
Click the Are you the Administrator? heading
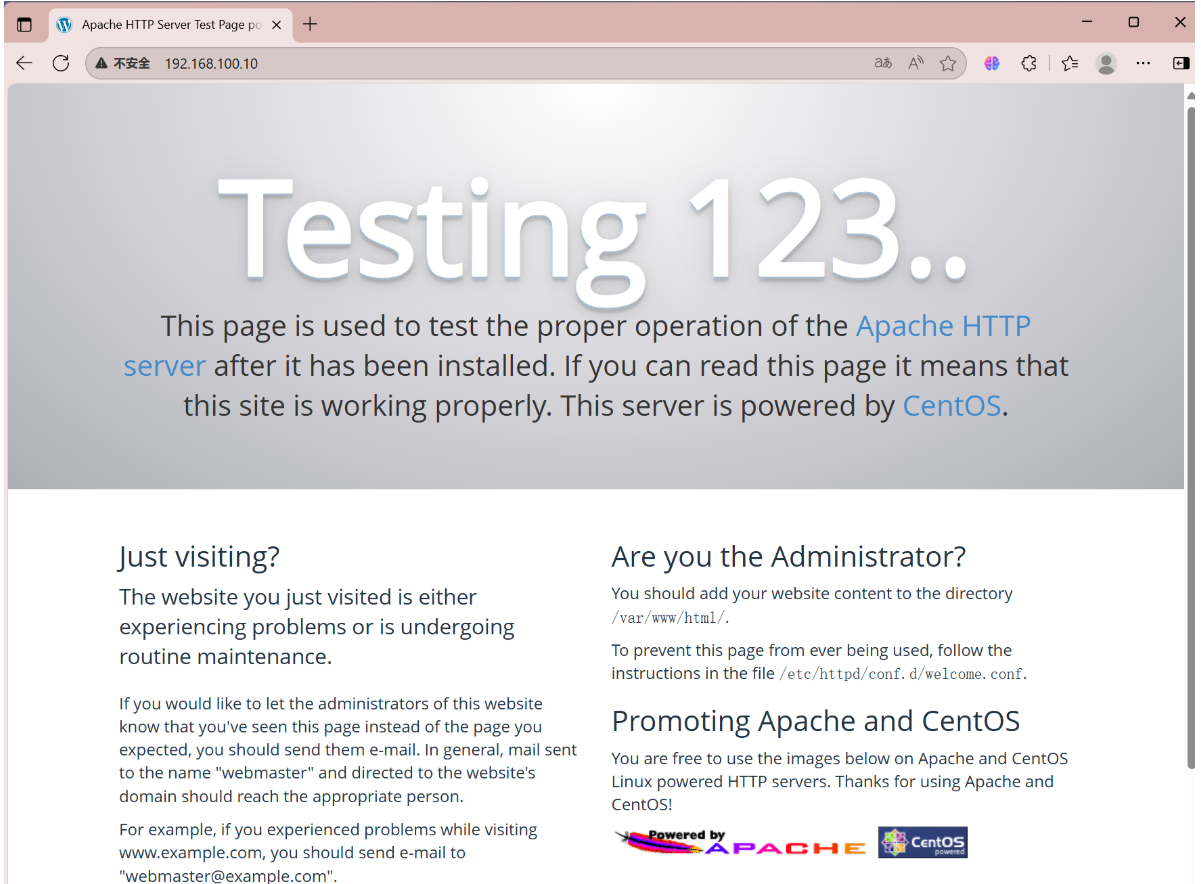pyautogui.click(x=789, y=557)
